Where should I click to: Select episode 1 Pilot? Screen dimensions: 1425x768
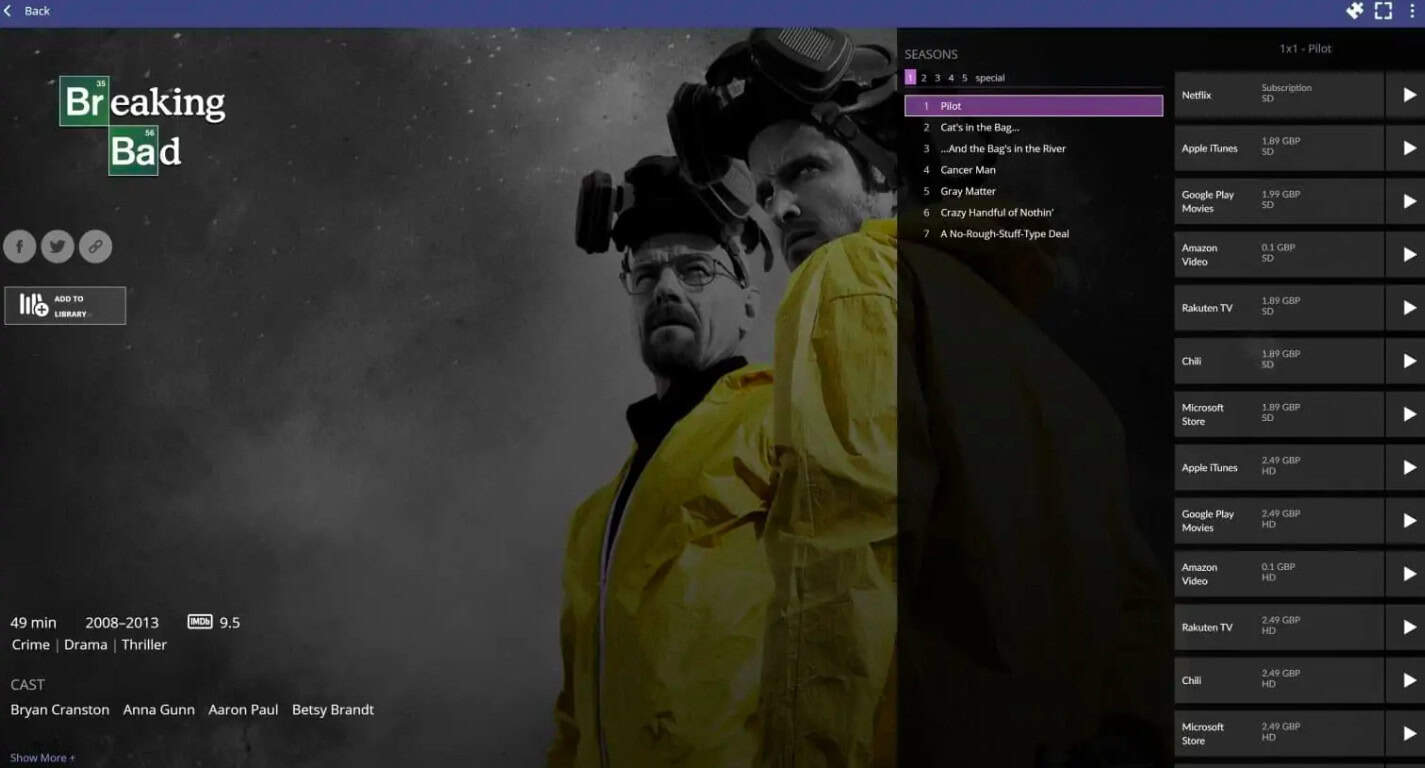click(1034, 106)
